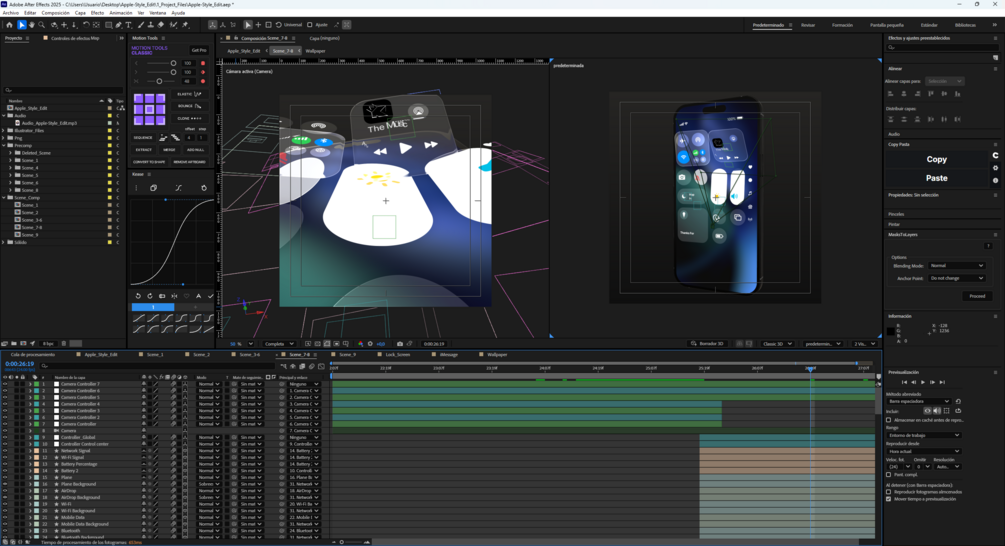The image size is (1005, 546).
Task: Pick the Pen tool in the toolbar
Action: 119,25
